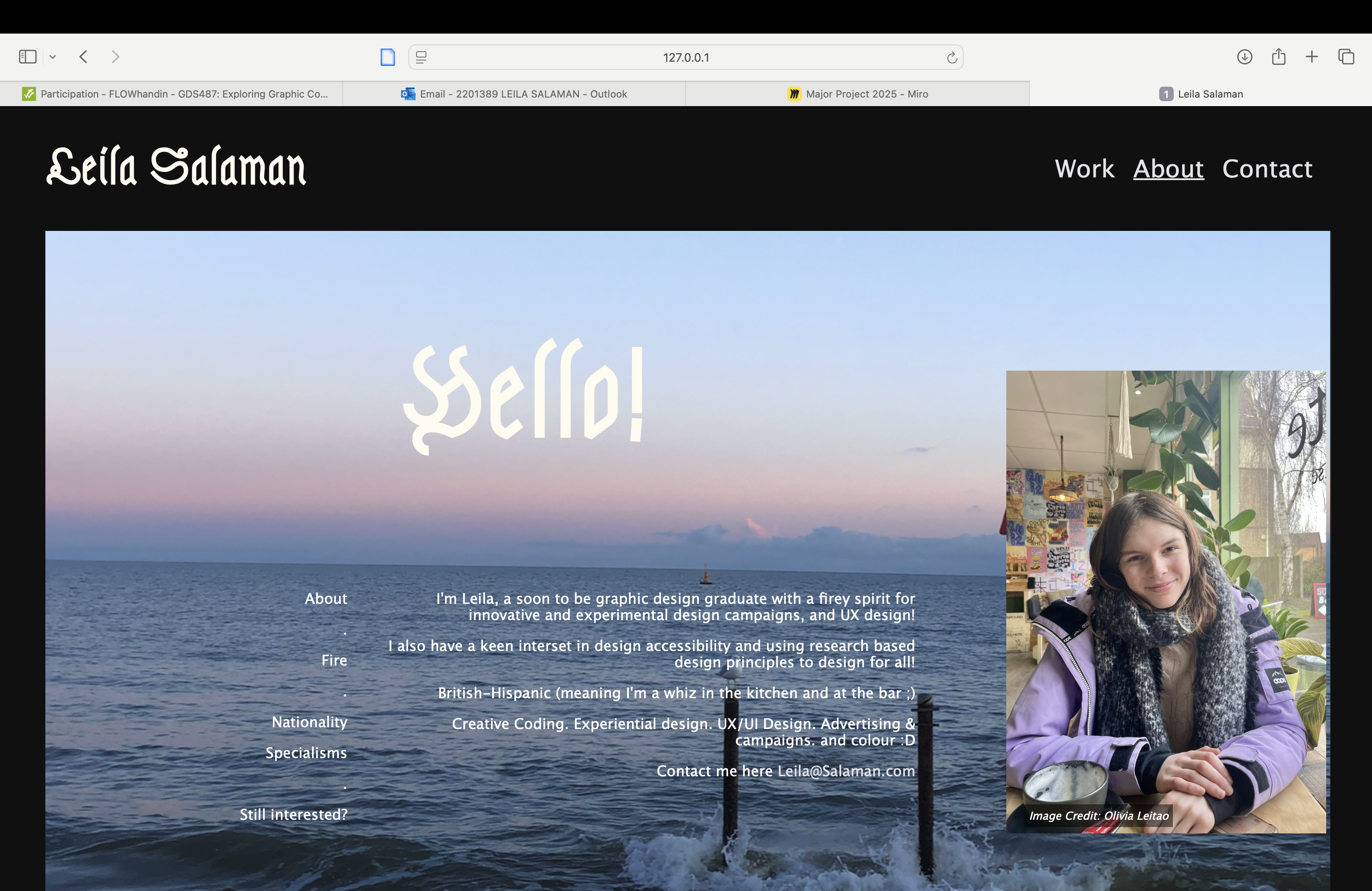
Task: Switch to the Major Project 2025 - Miro tab
Action: pos(857,93)
